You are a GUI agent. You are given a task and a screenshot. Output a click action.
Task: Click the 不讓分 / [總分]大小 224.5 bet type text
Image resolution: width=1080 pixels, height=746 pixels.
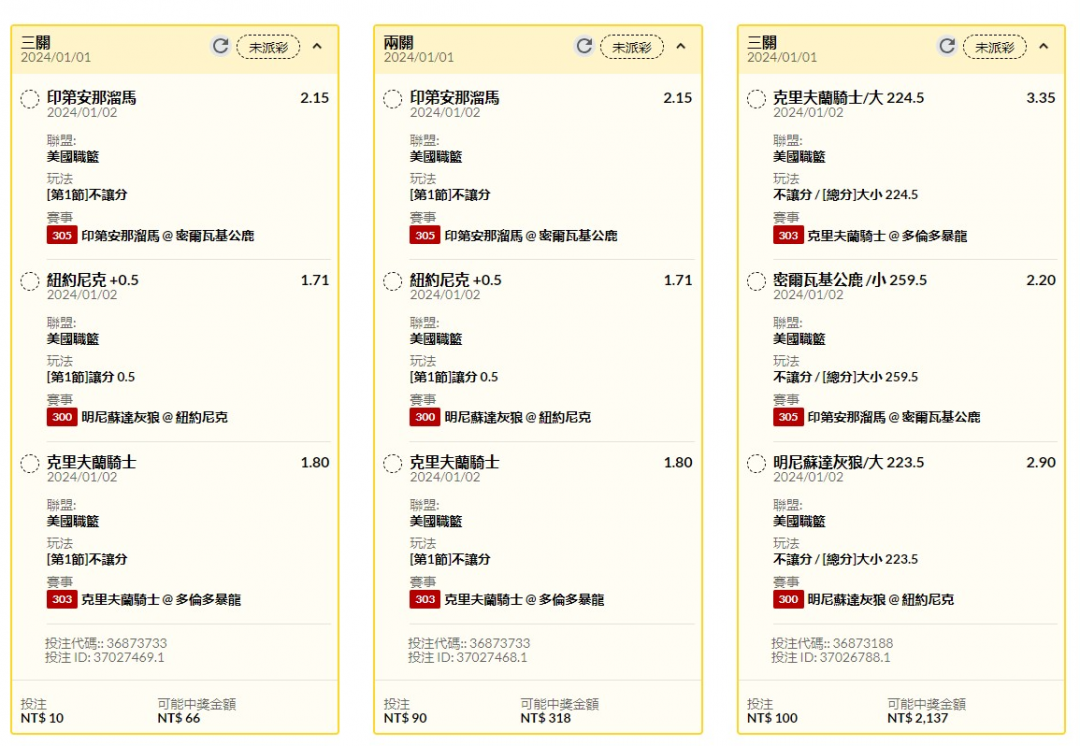coord(845,195)
